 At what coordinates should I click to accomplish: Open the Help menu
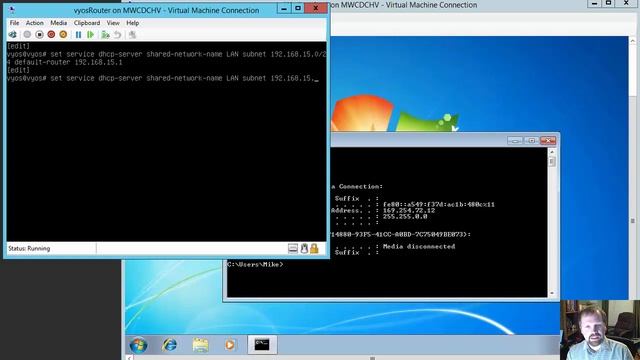point(133,23)
